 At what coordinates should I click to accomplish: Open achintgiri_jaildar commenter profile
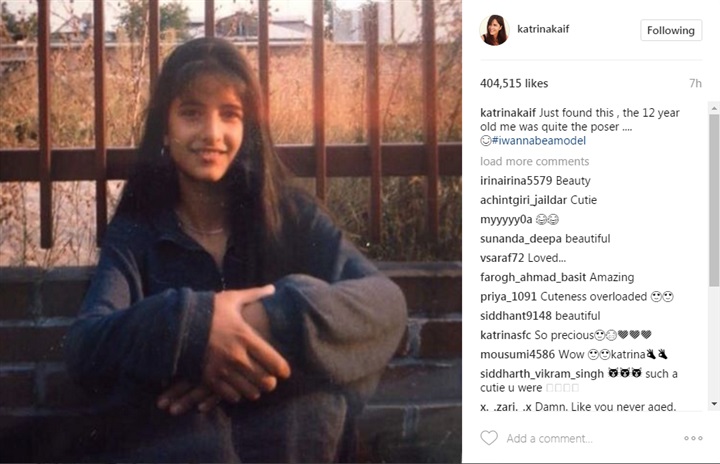coord(523,200)
